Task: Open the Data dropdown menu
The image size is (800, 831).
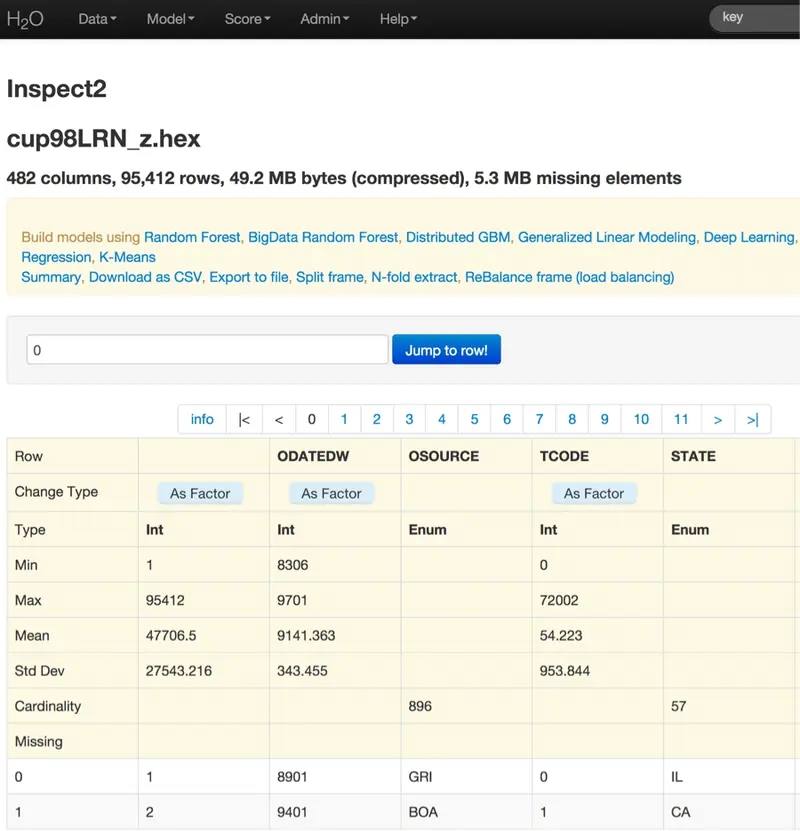Action: coord(97,19)
